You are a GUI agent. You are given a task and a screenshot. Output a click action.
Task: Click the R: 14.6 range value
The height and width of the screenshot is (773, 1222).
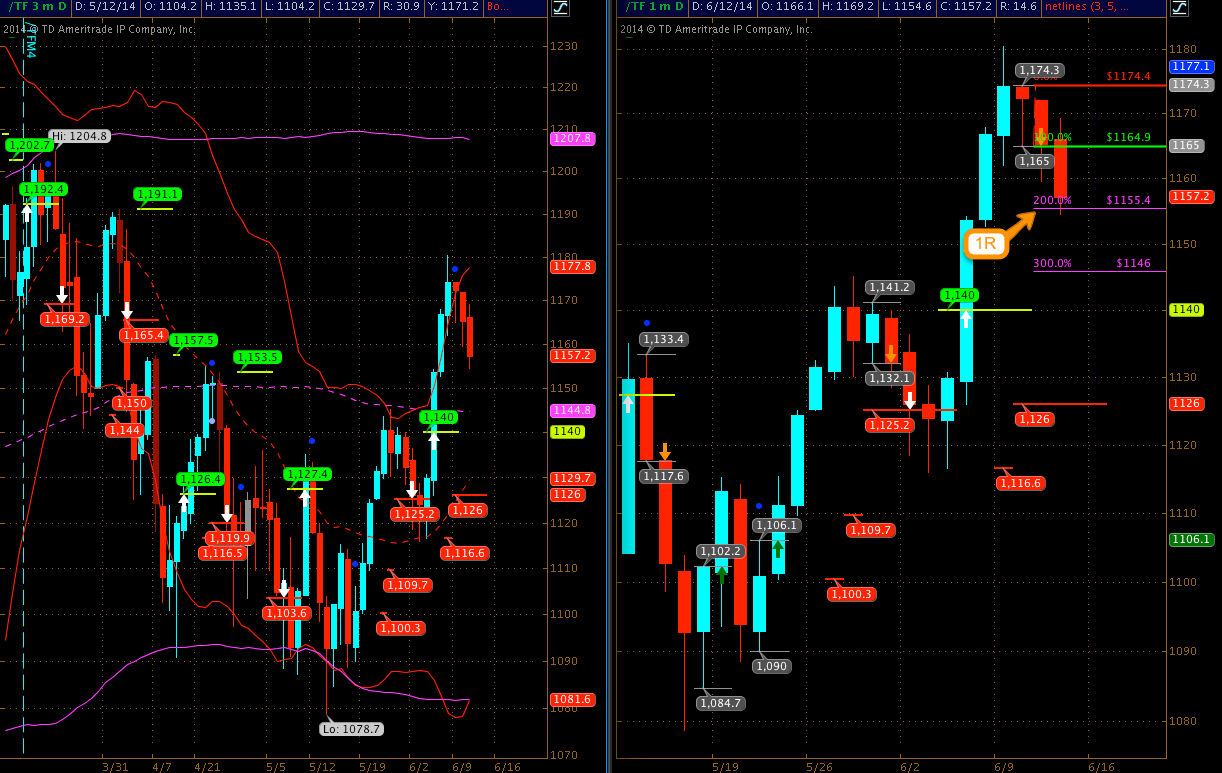coord(1018,7)
